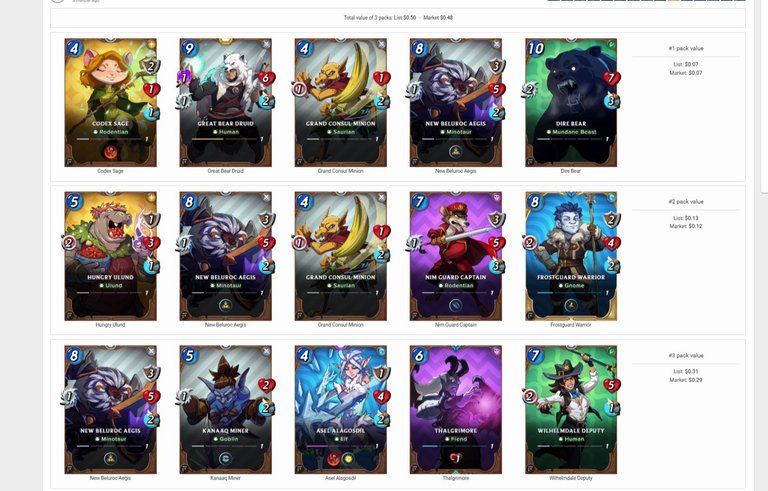Image resolution: width=768 pixels, height=491 pixels.
Task: Click ability icon on first-row New Beluroc Aegis
Action: pyautogui.click(x=456, y=152)
